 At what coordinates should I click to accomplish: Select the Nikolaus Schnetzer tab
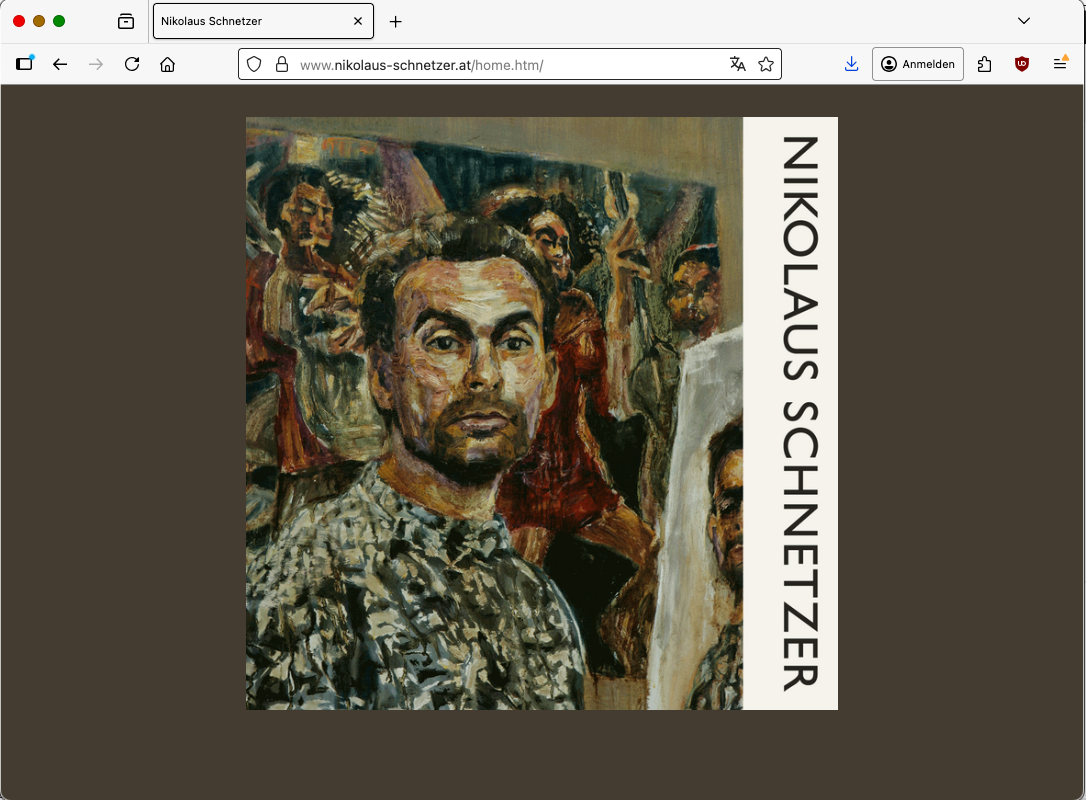coord(250,21)
